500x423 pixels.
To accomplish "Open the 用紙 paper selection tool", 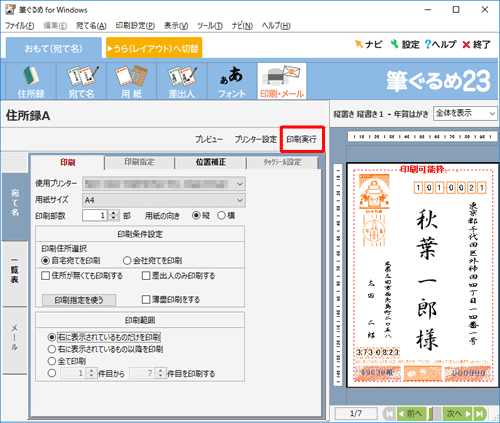I will (x=131, y=81).
